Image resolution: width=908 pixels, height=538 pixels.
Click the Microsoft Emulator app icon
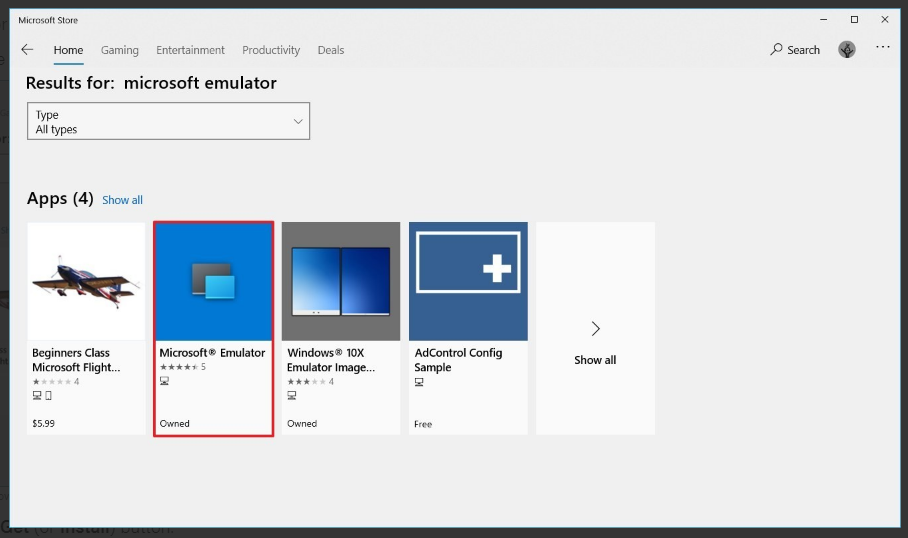(x=213, y=282)
